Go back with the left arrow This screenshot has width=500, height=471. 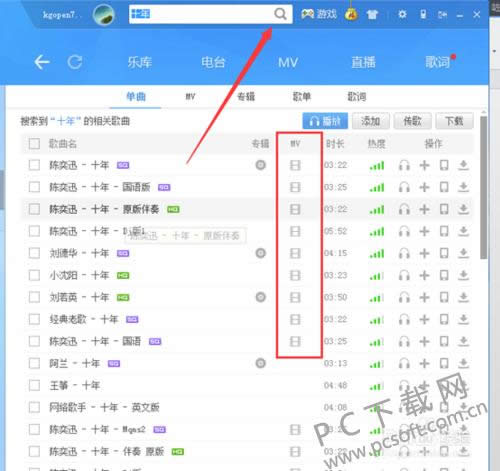click(42, 62)
